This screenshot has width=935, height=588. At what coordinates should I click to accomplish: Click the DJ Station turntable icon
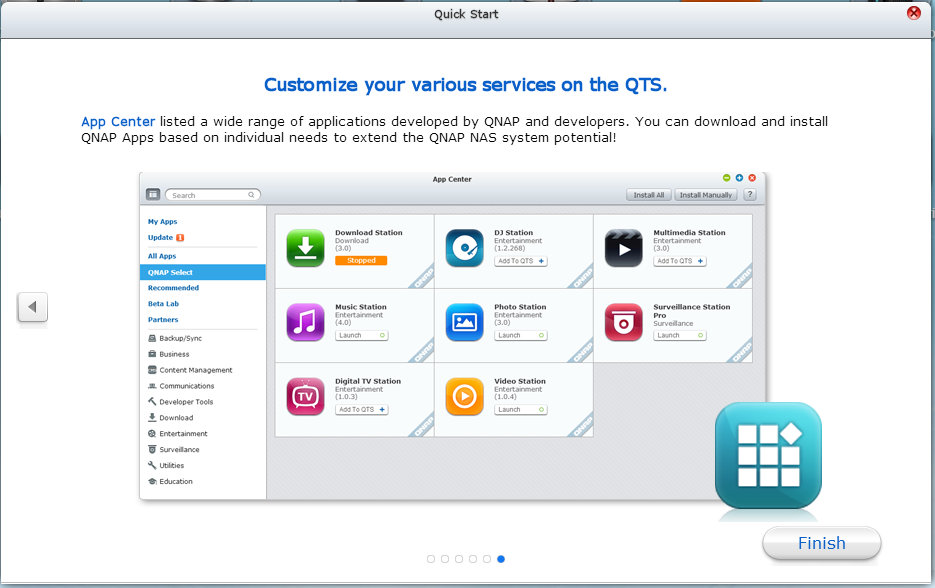coord(465,247)
